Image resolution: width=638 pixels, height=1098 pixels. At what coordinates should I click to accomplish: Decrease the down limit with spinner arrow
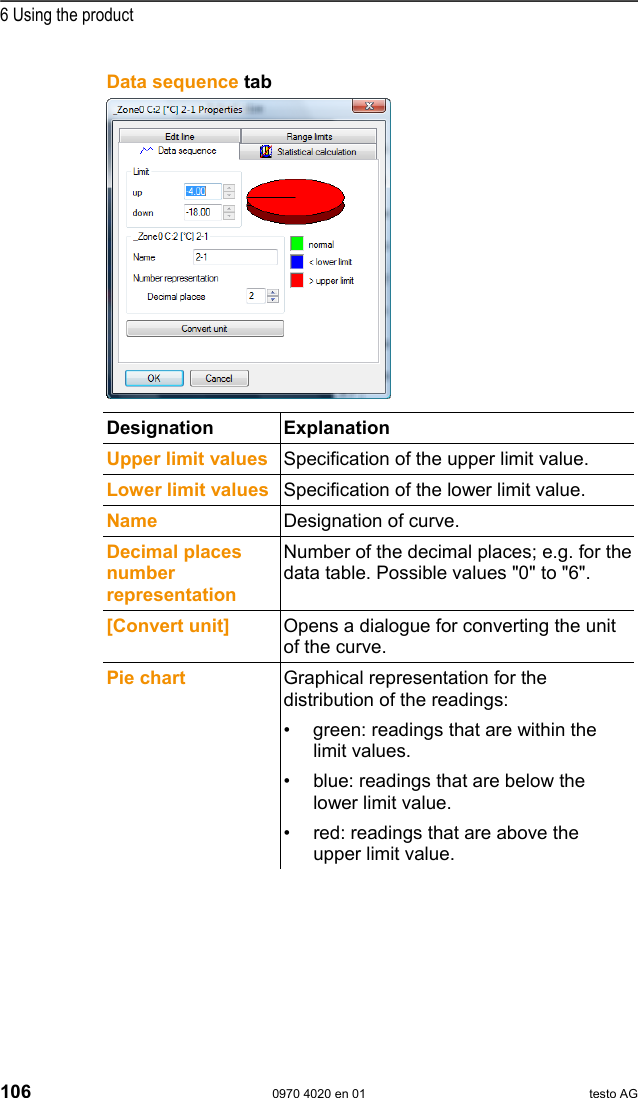click(x=229, y=216)
